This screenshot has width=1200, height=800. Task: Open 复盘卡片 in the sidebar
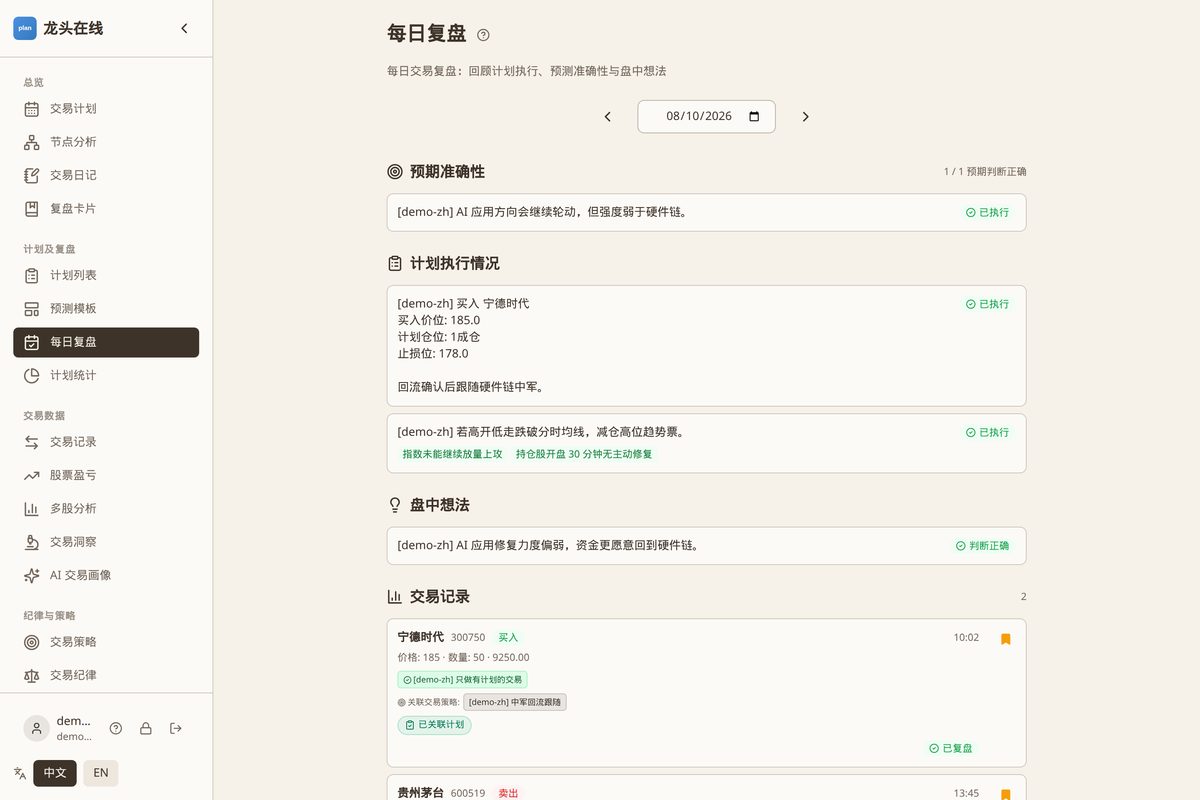[106, 209]
